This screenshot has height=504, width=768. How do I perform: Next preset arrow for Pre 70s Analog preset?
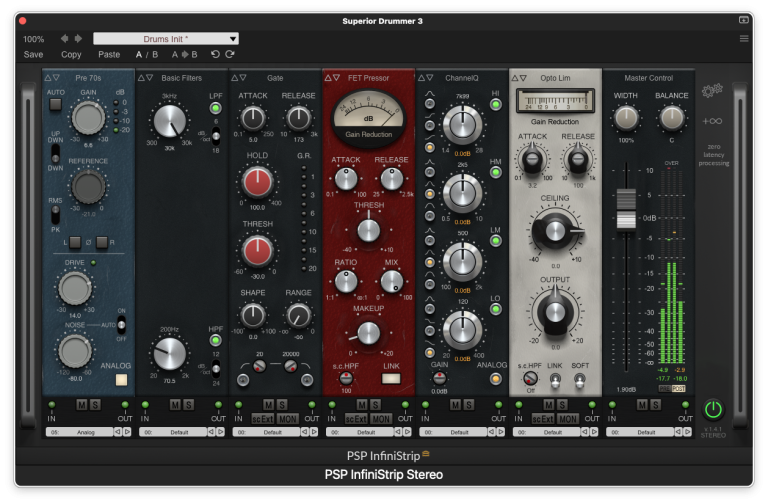pos(127,432)
